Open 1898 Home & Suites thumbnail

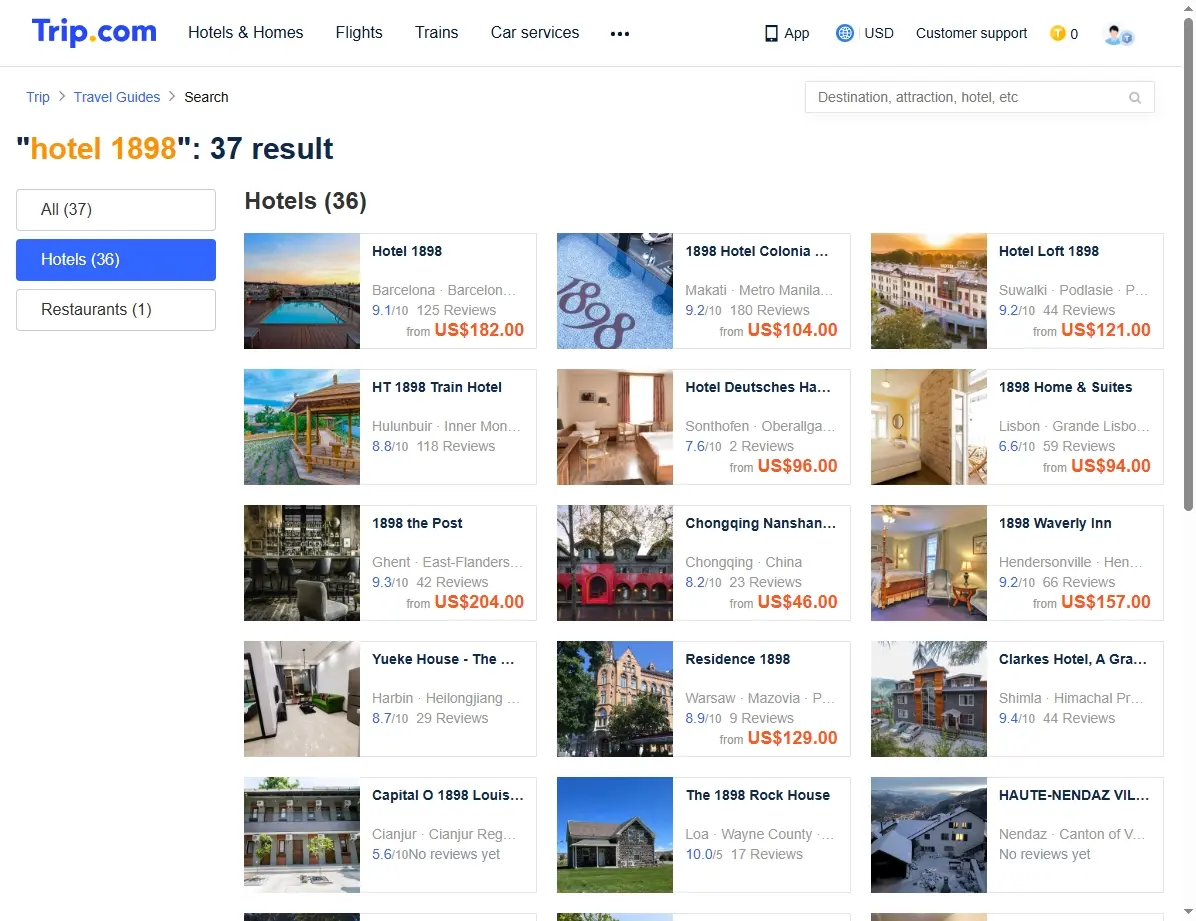(x=928, y=427)
